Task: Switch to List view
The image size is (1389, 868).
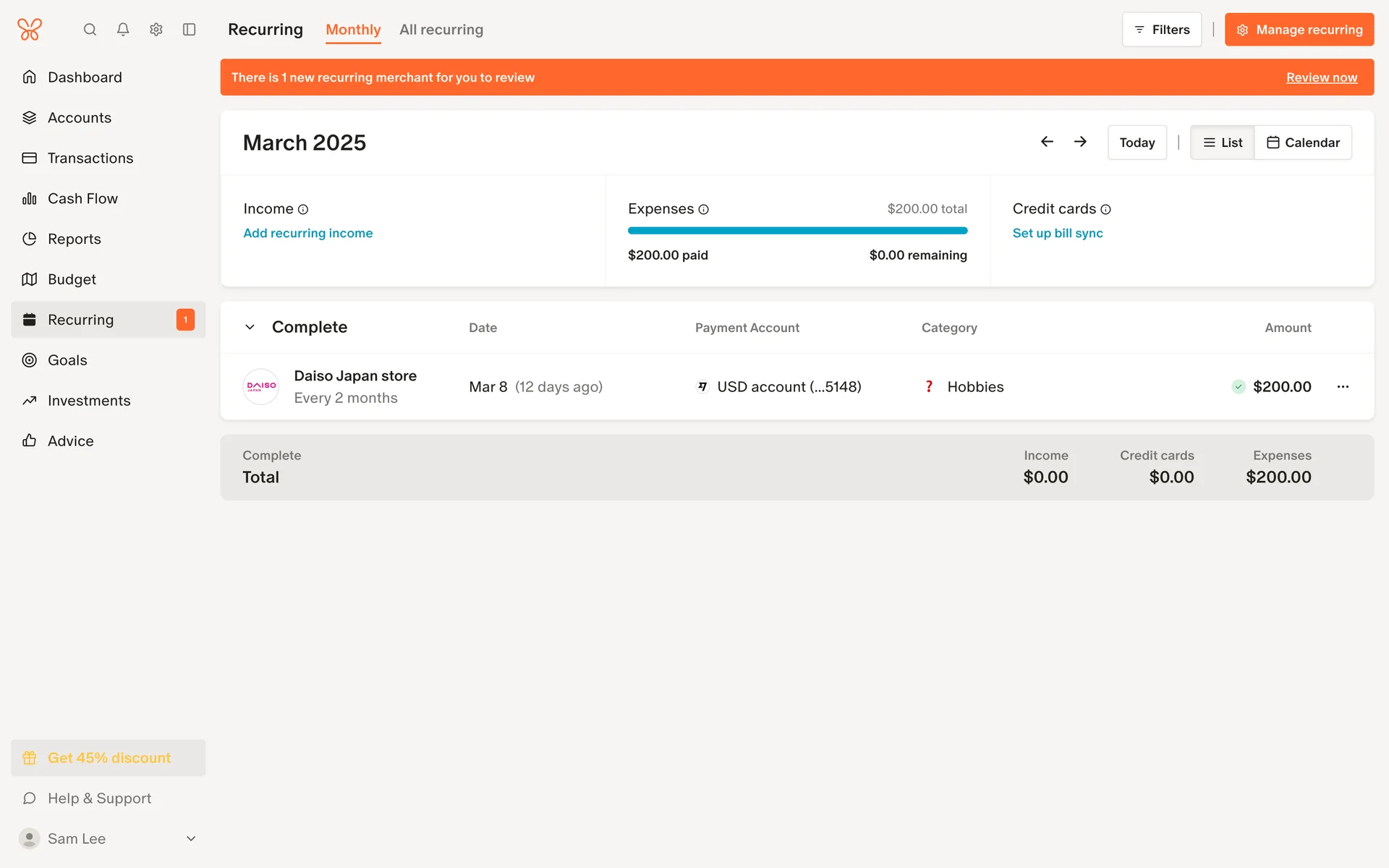Action: [x=1223, y=142]
